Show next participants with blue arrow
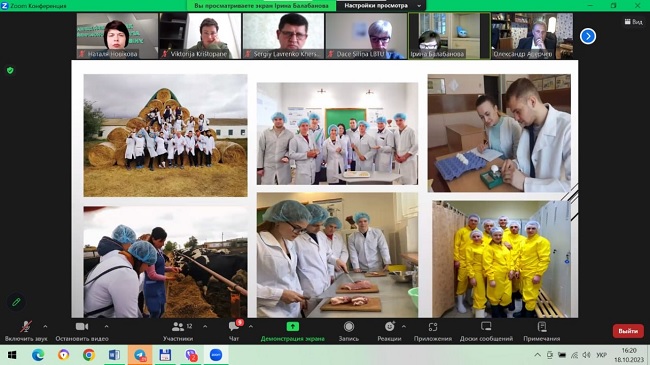 [x=588, y=36]
